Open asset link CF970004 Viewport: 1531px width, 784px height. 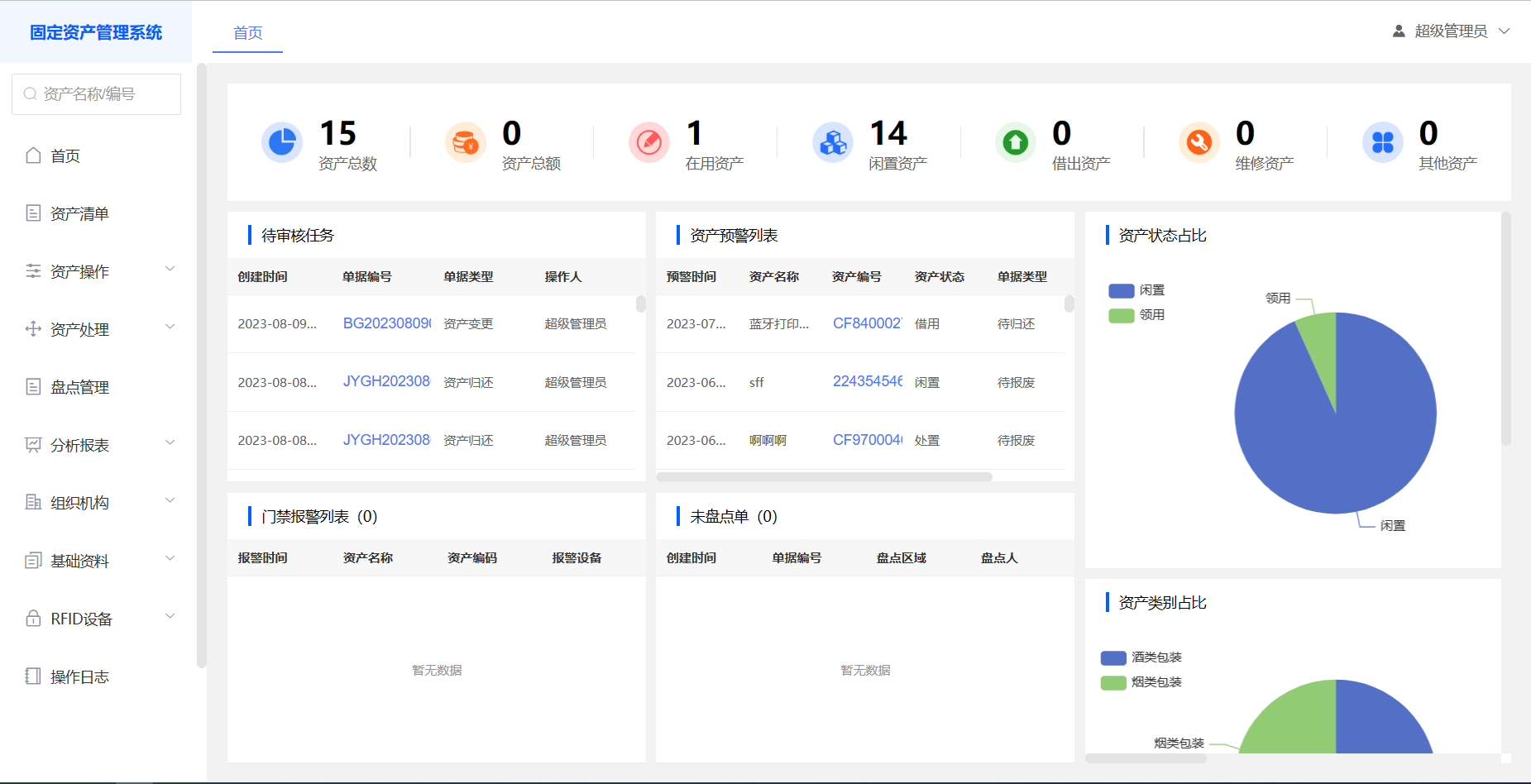868,440
